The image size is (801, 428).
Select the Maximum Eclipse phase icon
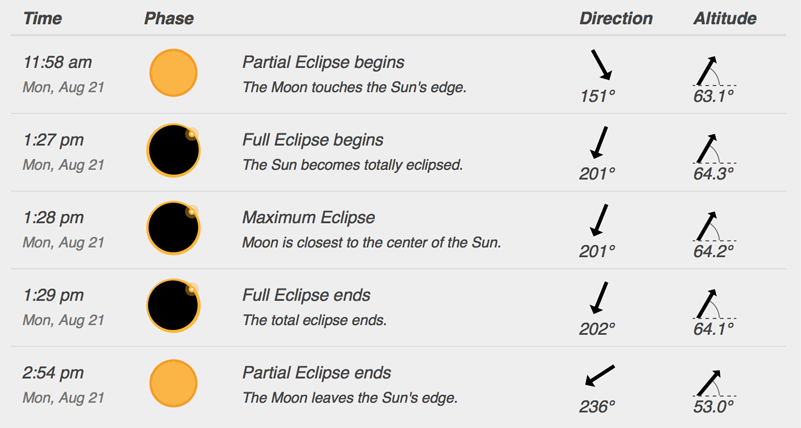click(x=173, y=228)
